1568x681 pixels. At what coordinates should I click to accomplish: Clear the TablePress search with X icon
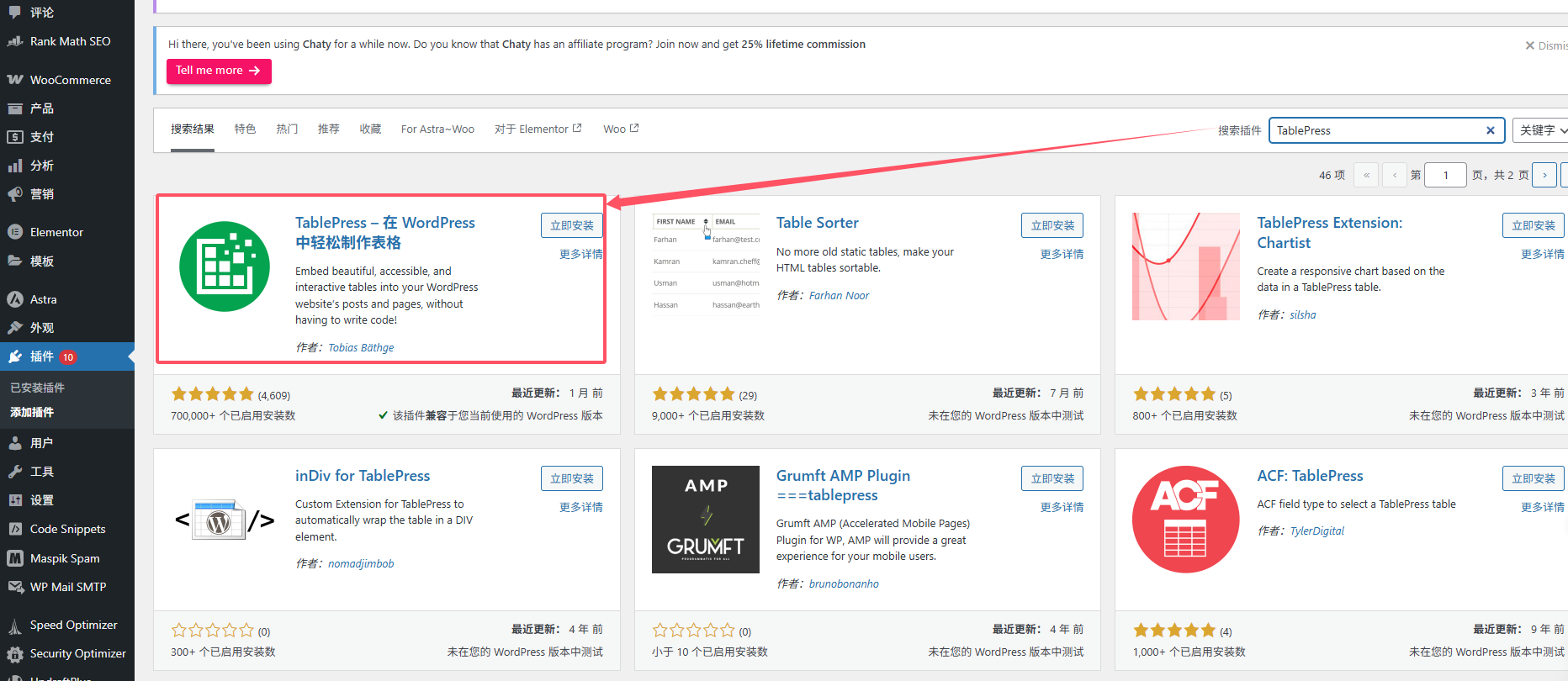click(x=1490, y=130)
